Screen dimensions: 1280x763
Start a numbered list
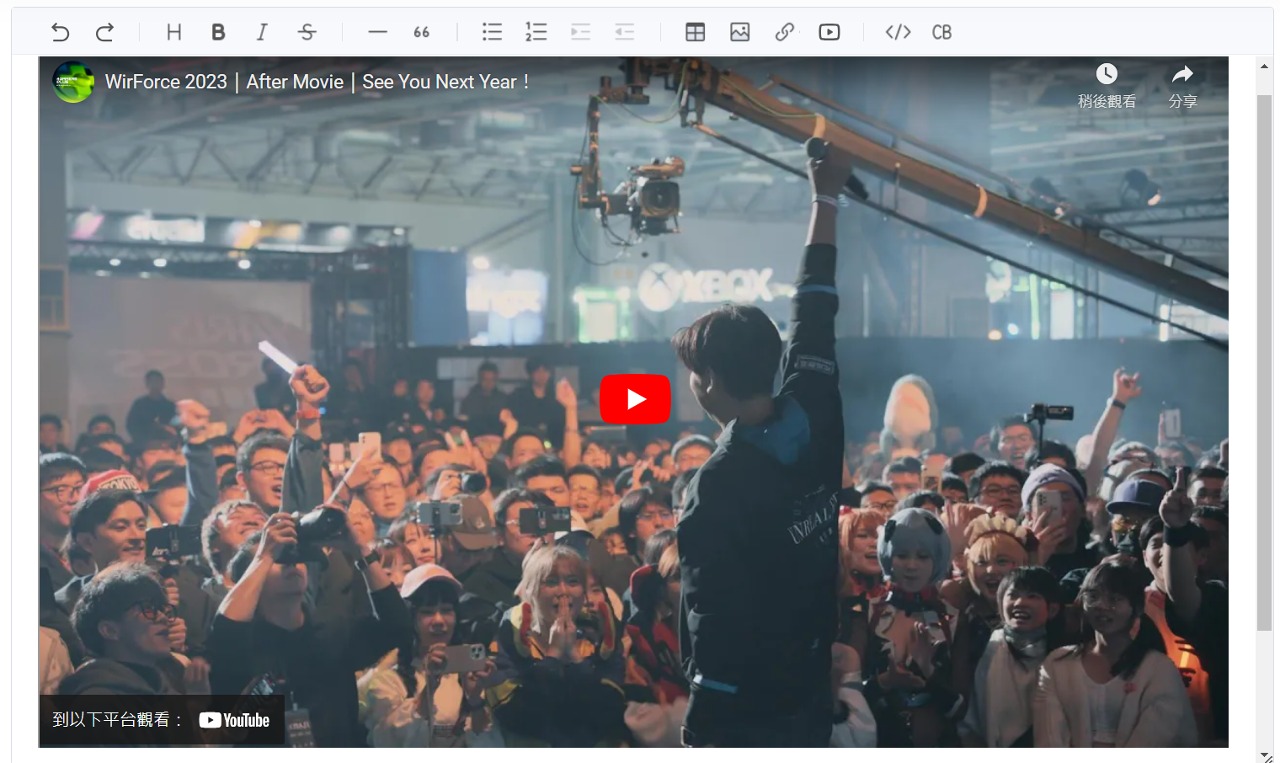pos(536,32)
